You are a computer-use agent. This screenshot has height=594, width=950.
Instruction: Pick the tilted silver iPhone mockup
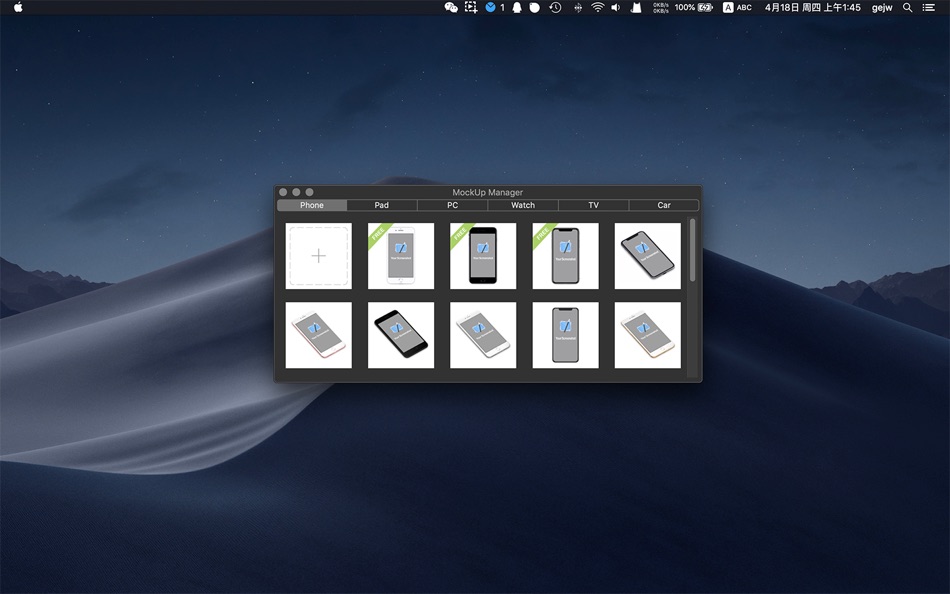pyautogui.click(x=483, y=335)
